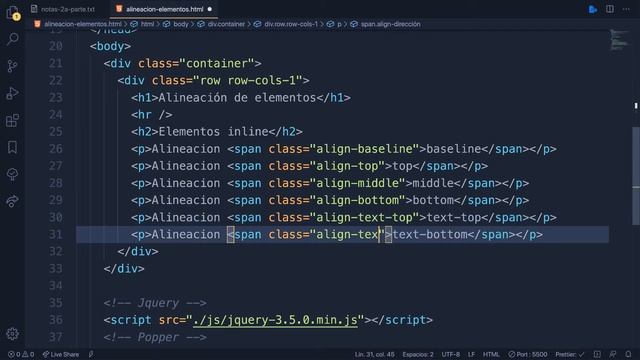Click the jquery-3.5.0.min.js script link
This screenshot has width=640, height=360.
(x=275, y=320)
